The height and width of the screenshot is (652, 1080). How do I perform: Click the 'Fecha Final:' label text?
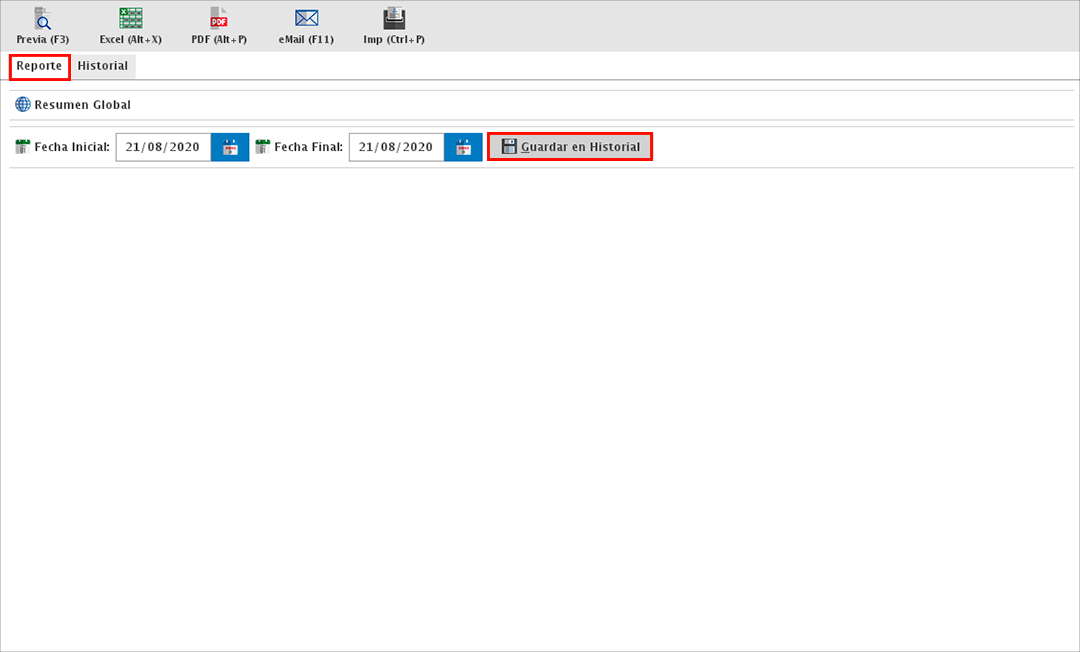tap(308, 147)
